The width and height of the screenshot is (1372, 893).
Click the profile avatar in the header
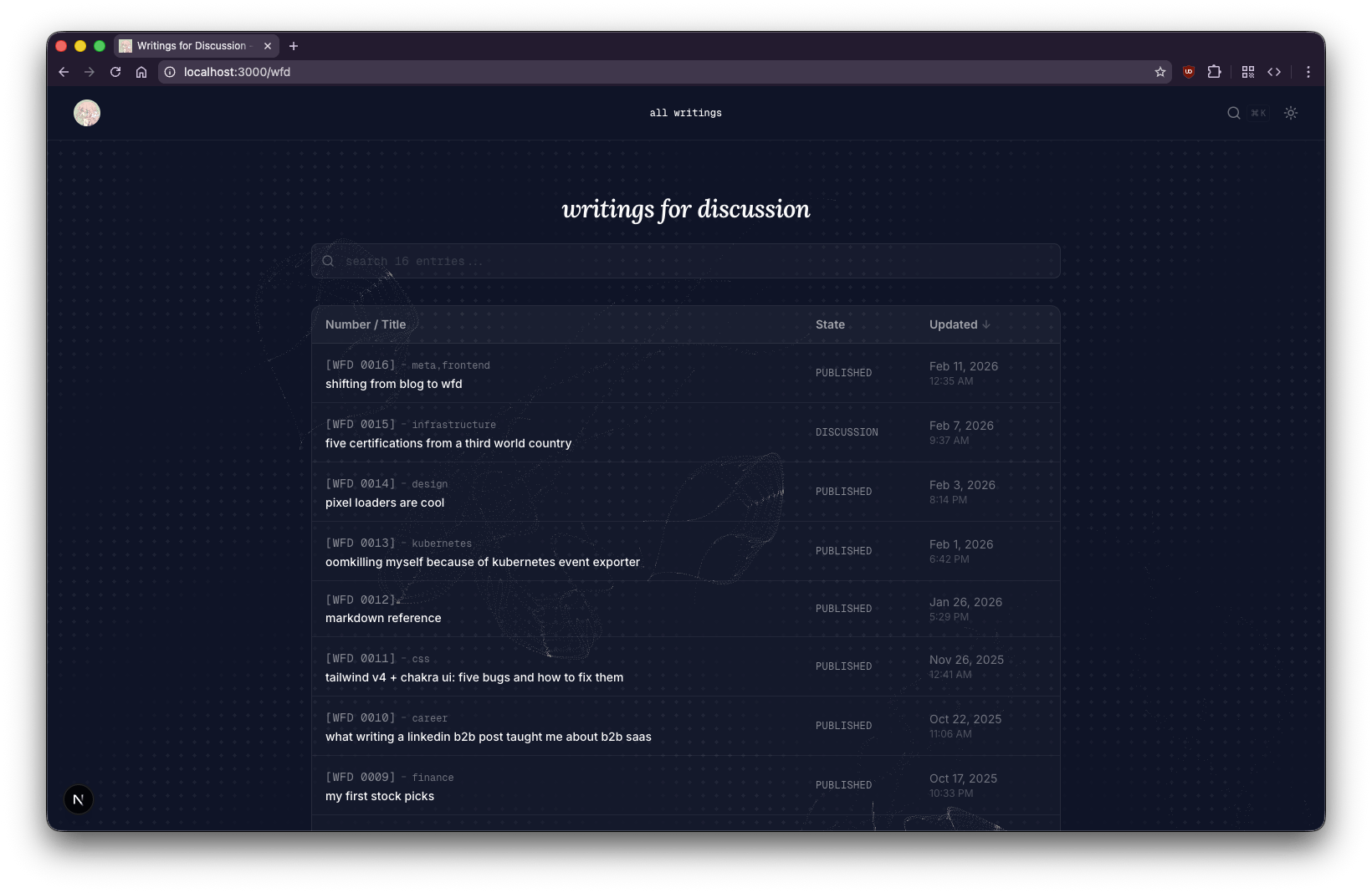point(87,113)
